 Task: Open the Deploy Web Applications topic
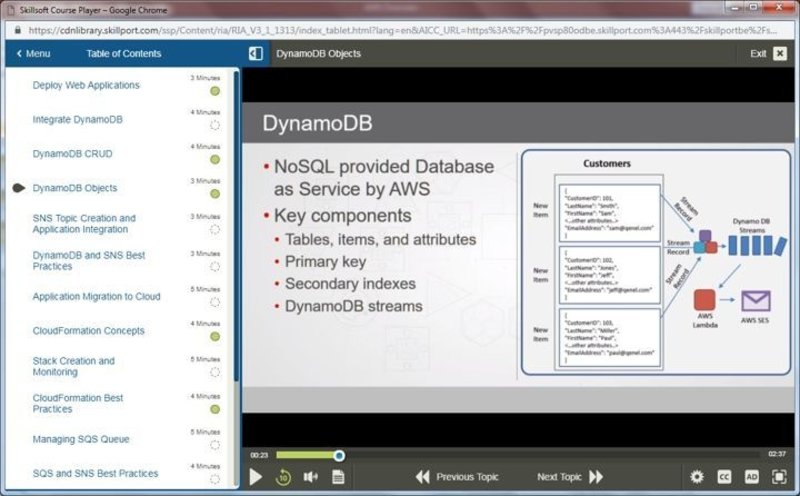[86, 85]
